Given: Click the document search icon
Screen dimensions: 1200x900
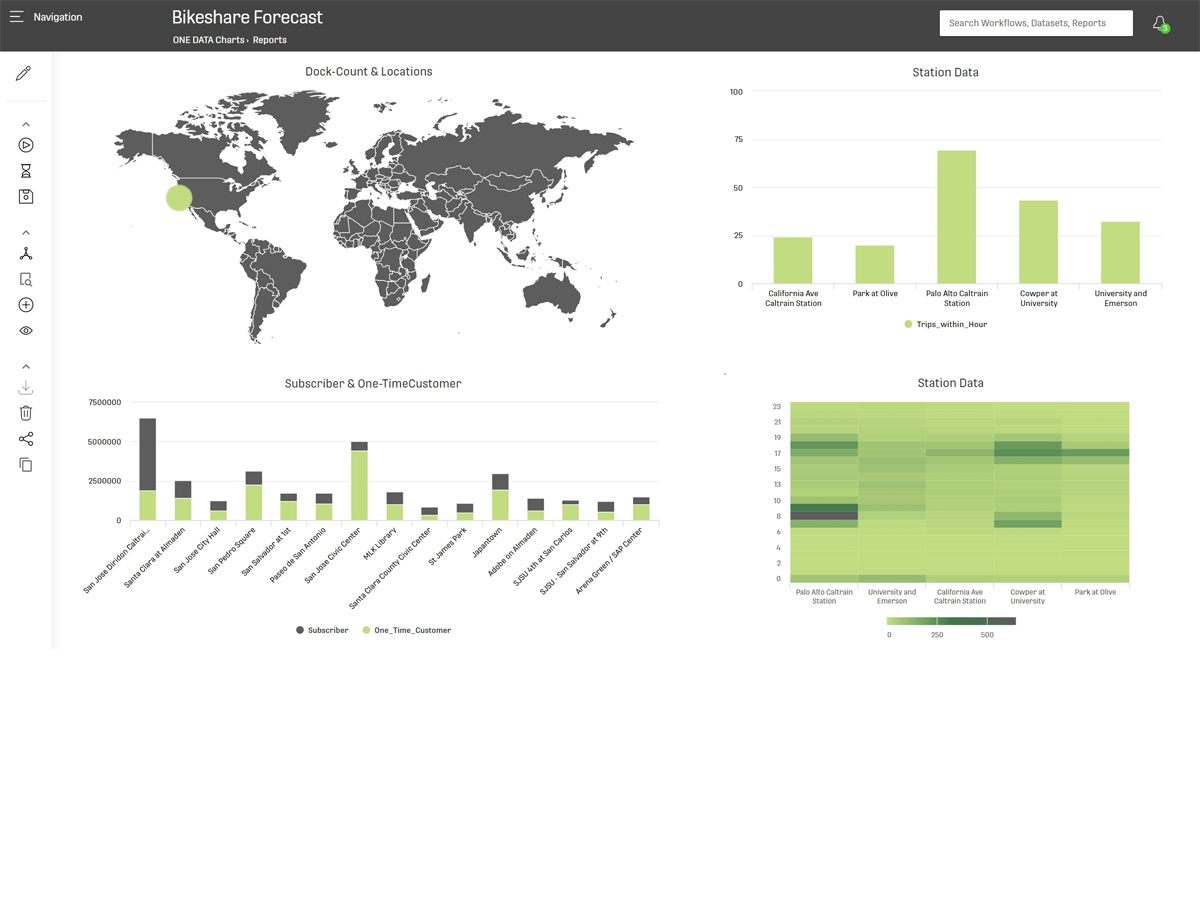Looking at the screenshot, I should pos(26,280).
